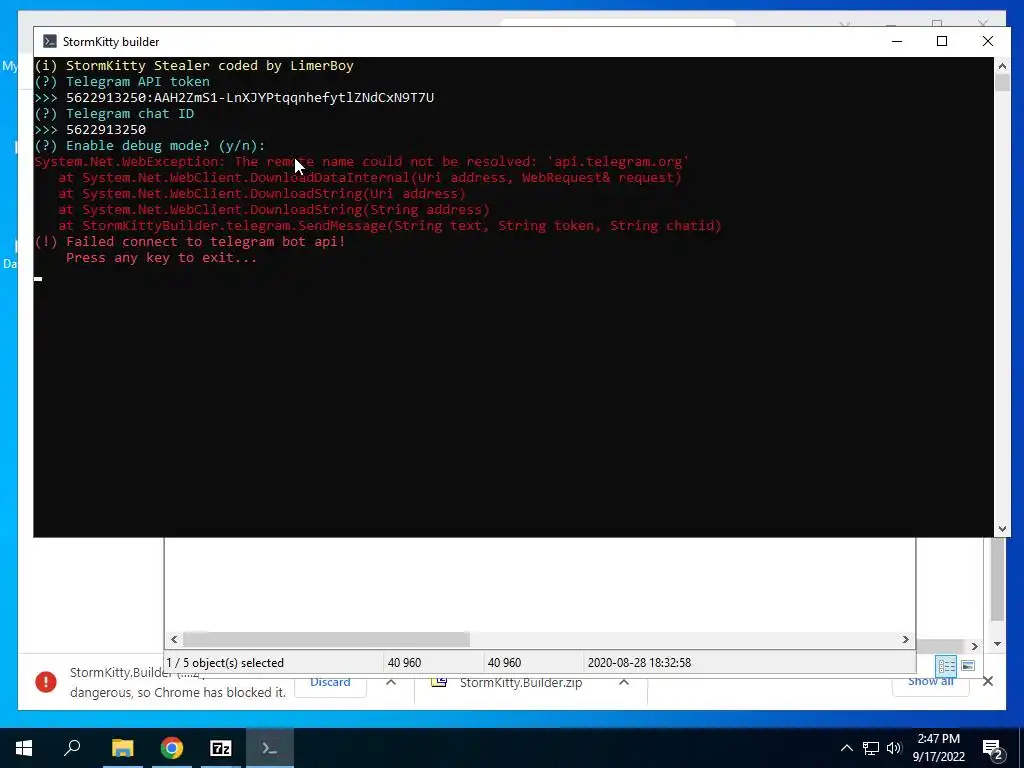Click the large icons view icon in background window

tap(968, 665)
